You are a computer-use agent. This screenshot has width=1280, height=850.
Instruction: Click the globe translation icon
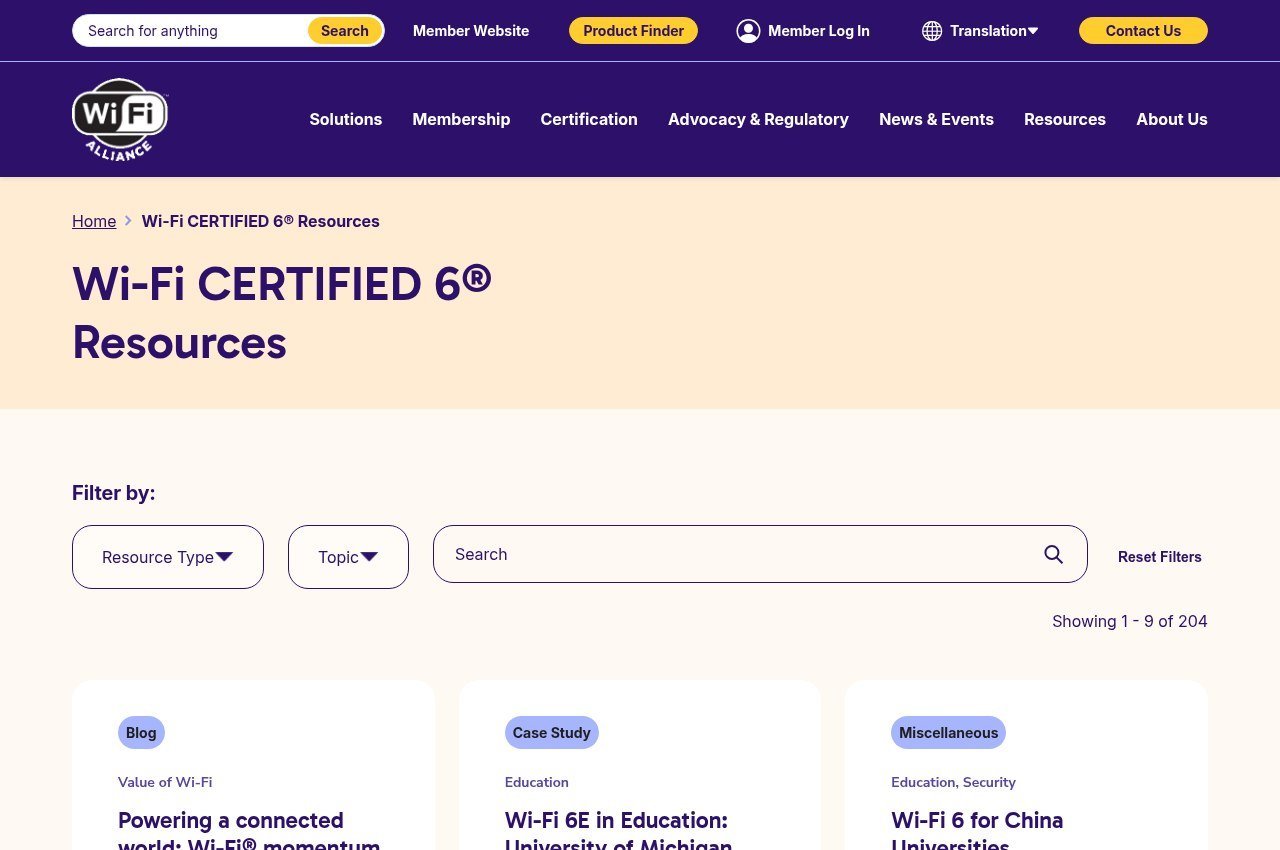932,31
